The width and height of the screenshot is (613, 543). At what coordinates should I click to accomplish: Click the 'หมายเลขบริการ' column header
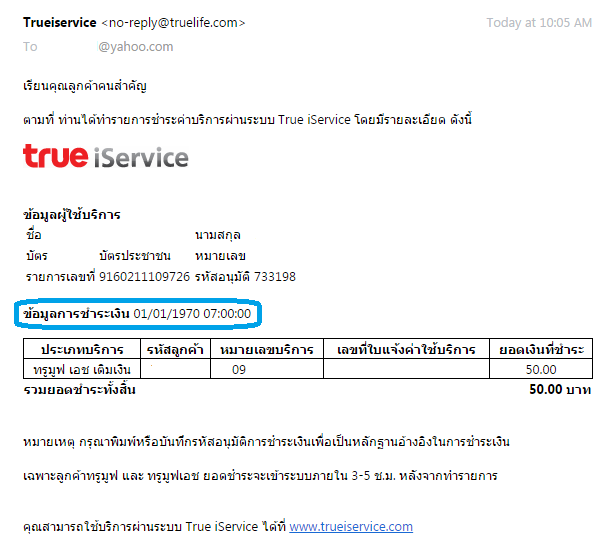(267, 349)
